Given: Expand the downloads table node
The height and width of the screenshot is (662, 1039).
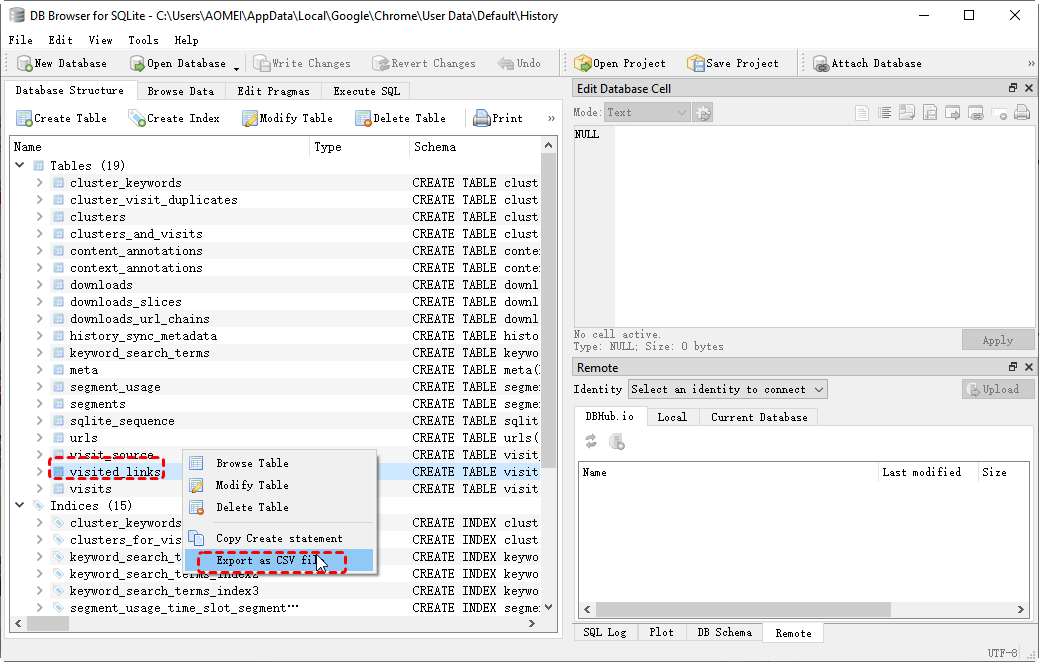Looking at the screenshot, I should click(39, 285).
